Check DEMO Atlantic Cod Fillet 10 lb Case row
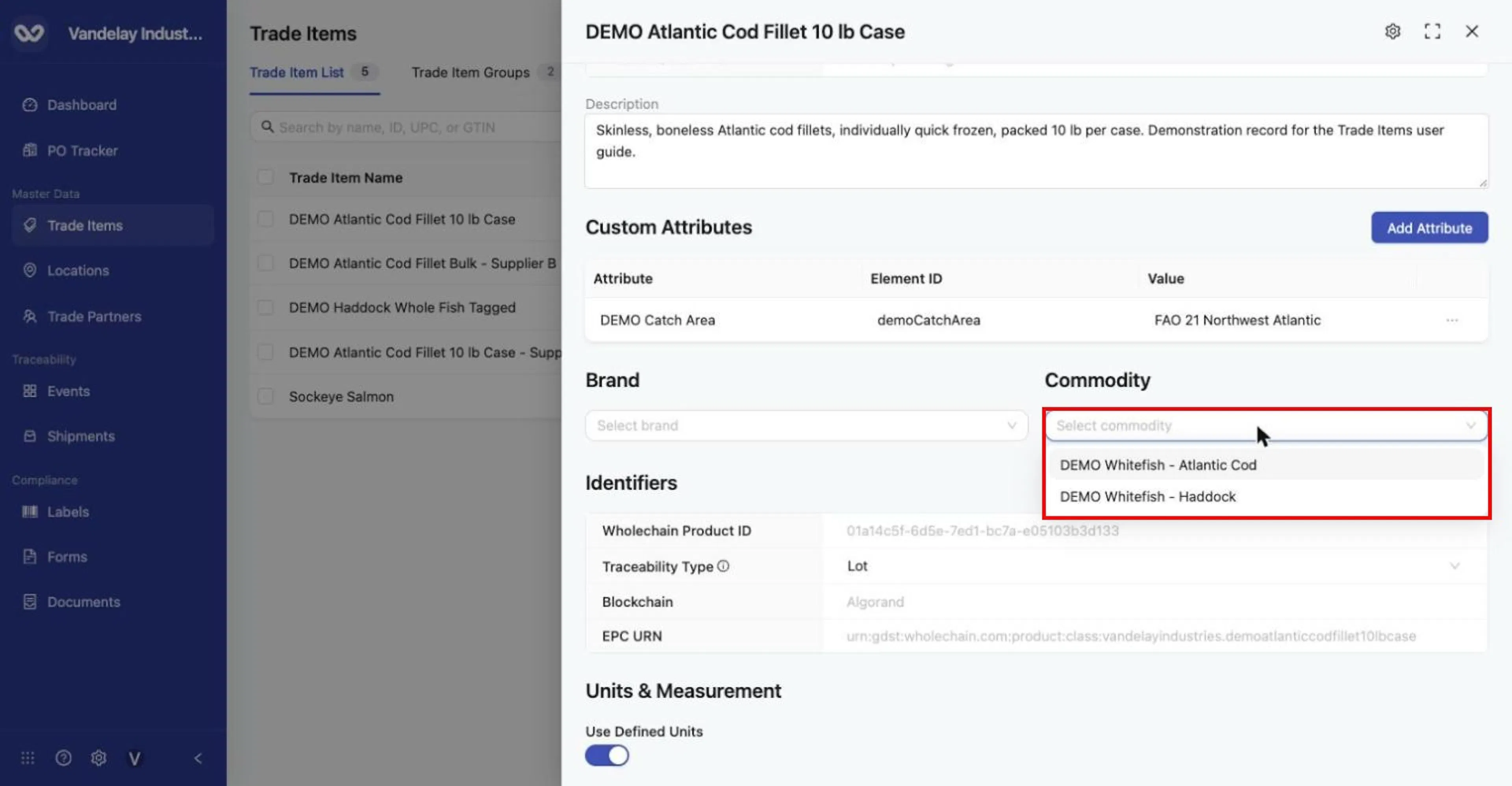The image size is (1512, 786). click(265, 219)
